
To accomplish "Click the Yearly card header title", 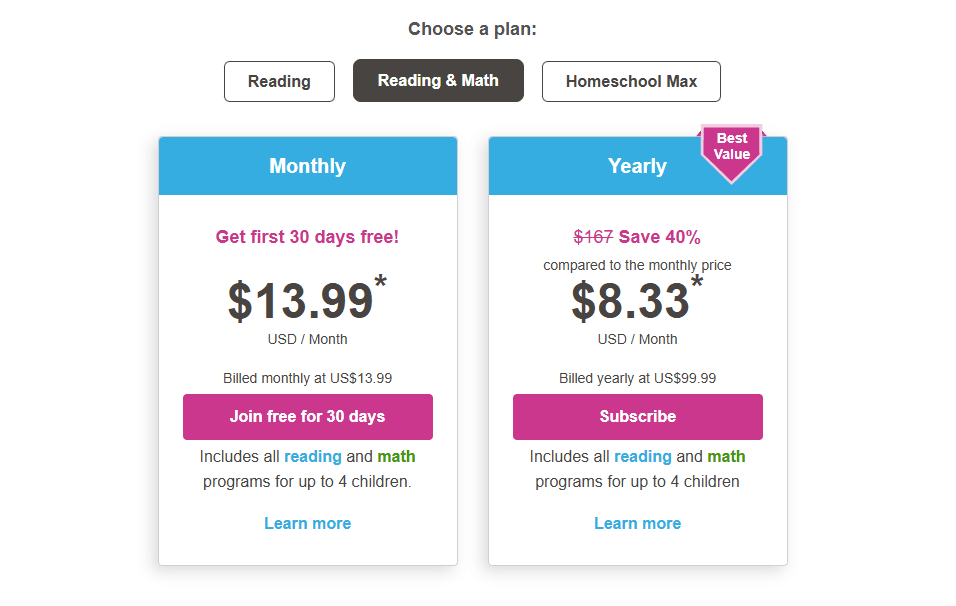I will 637,166.
